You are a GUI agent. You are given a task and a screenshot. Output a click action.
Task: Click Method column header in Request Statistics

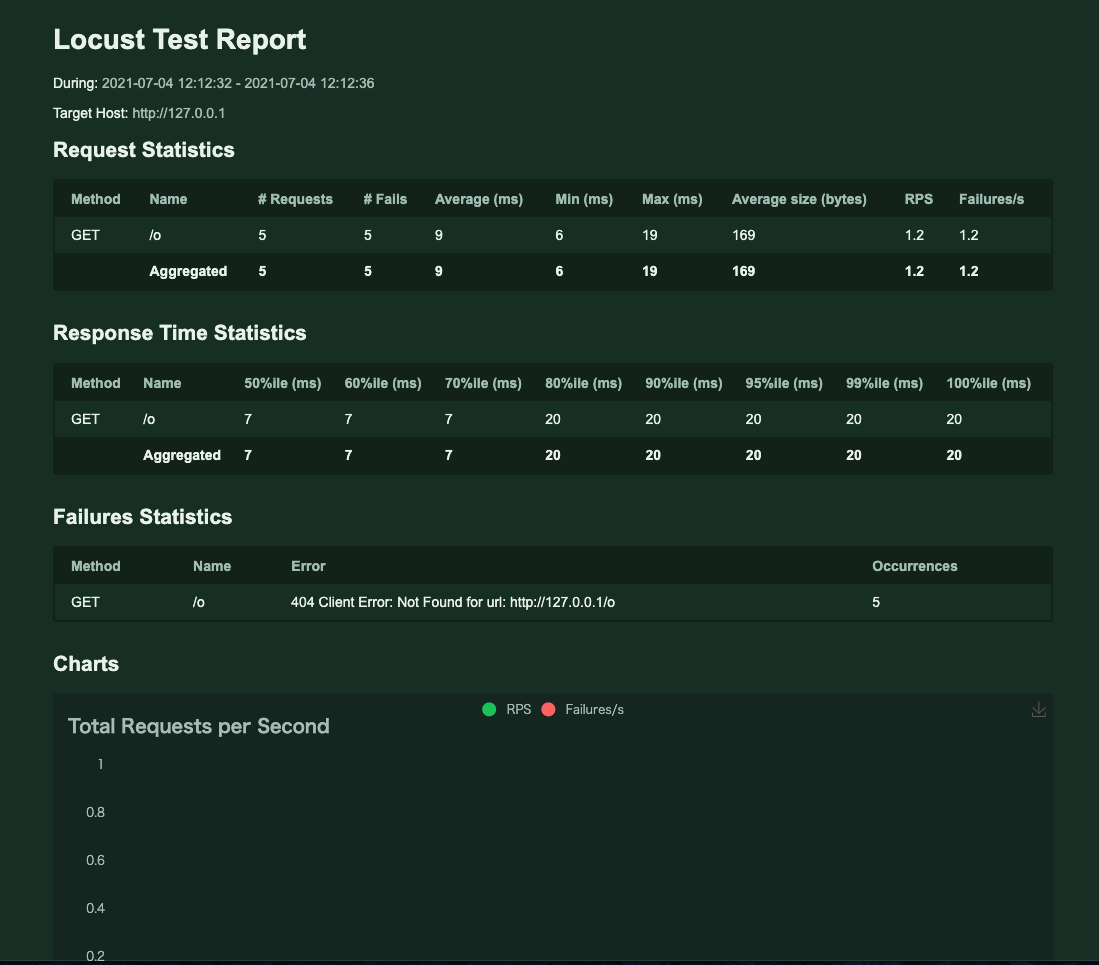95,199
